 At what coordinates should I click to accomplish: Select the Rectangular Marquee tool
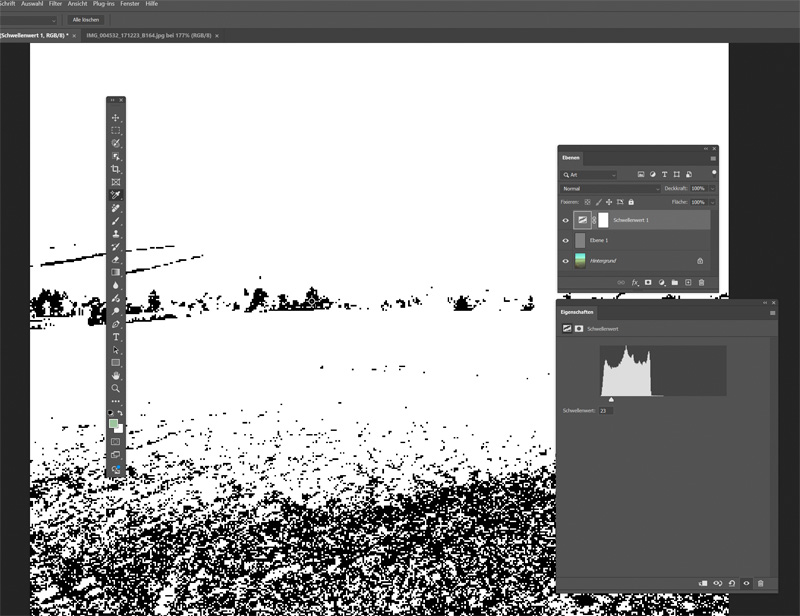[116, 131]
